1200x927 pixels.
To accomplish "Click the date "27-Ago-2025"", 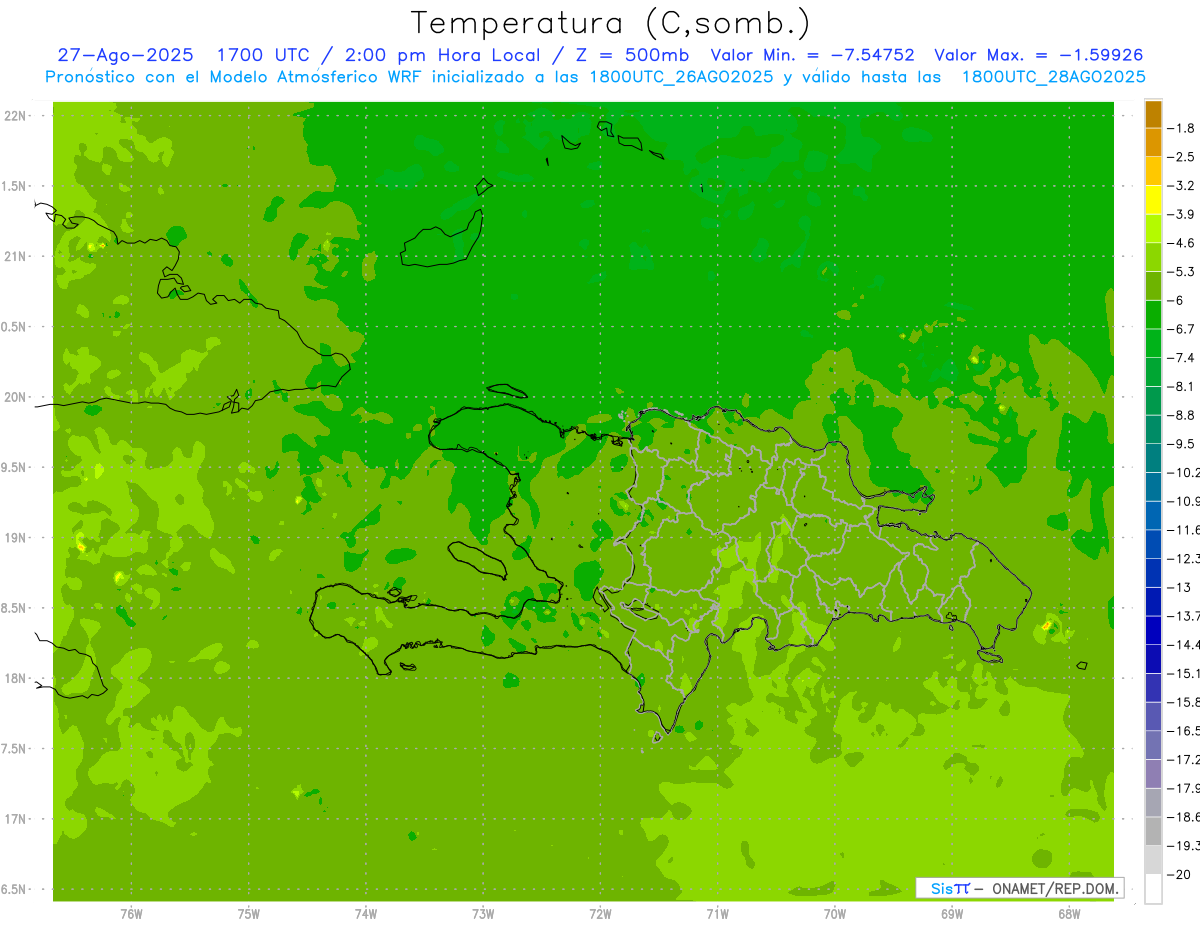I will [x=124, y=55].
